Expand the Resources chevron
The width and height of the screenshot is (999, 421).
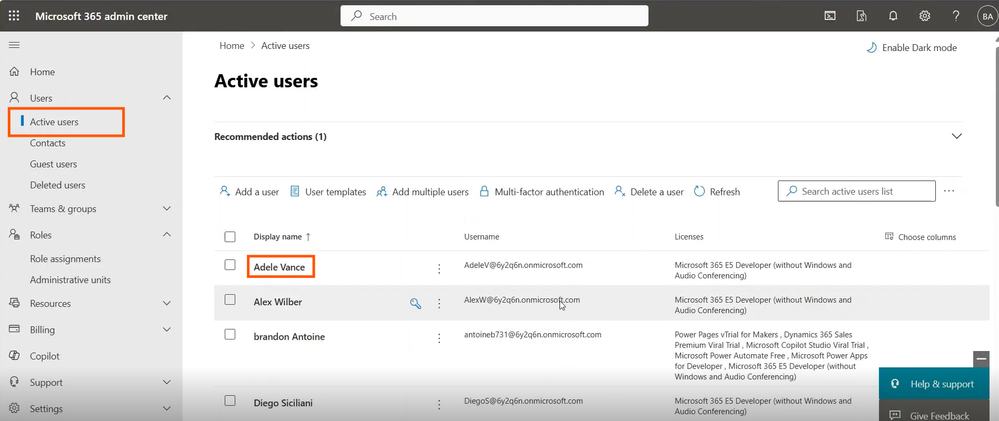[x=167, y=303]
